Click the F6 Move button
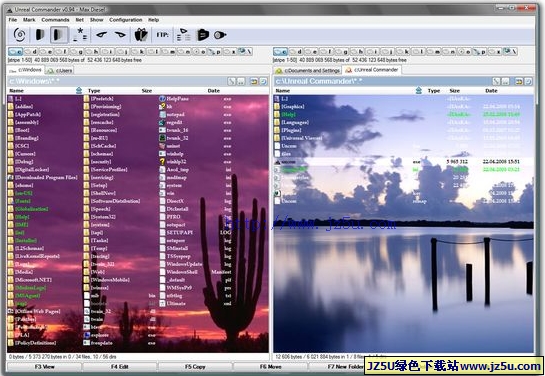 [270, 367]
